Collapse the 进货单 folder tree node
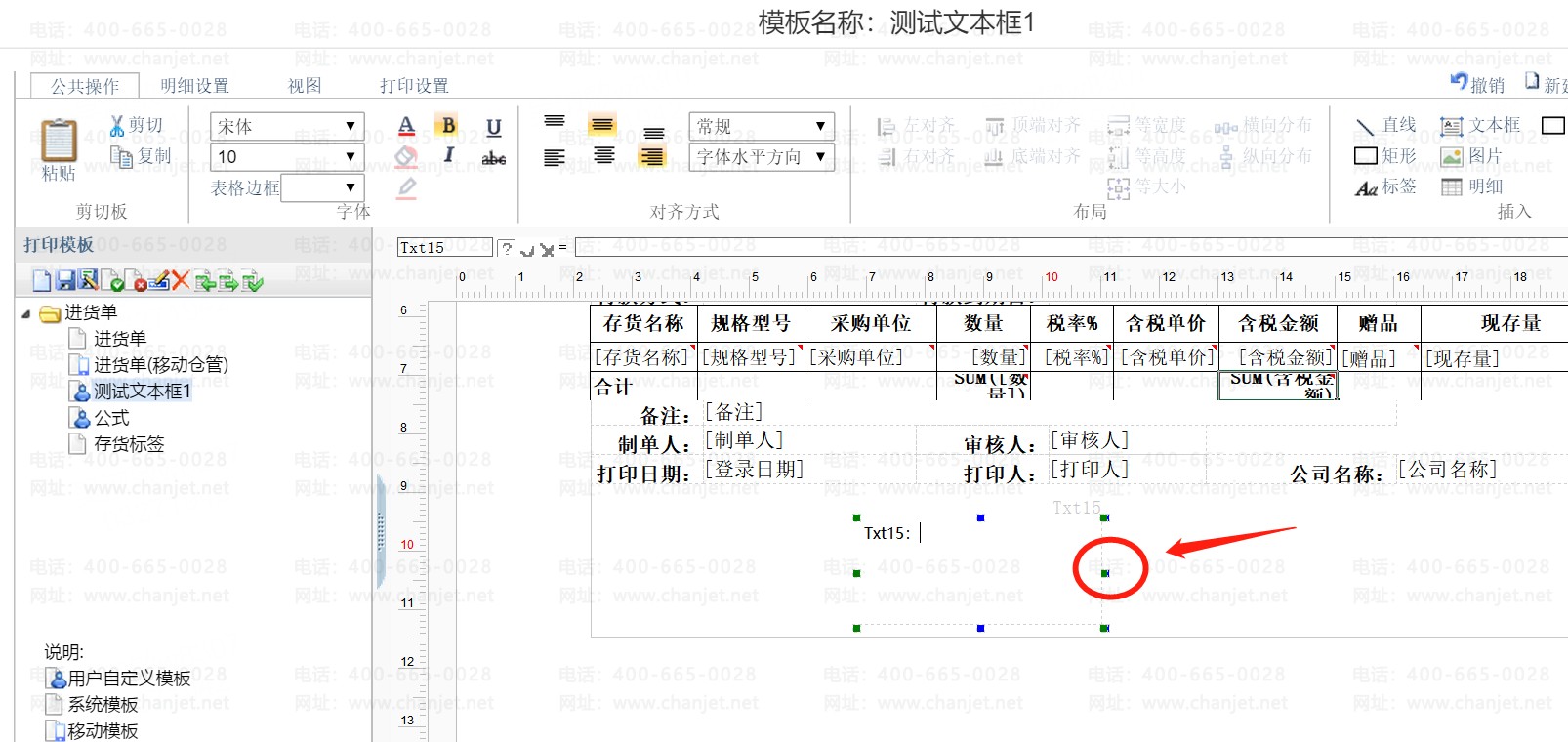Image resolution: width=1568 pixels, height=742 pixels. point(25,313)
